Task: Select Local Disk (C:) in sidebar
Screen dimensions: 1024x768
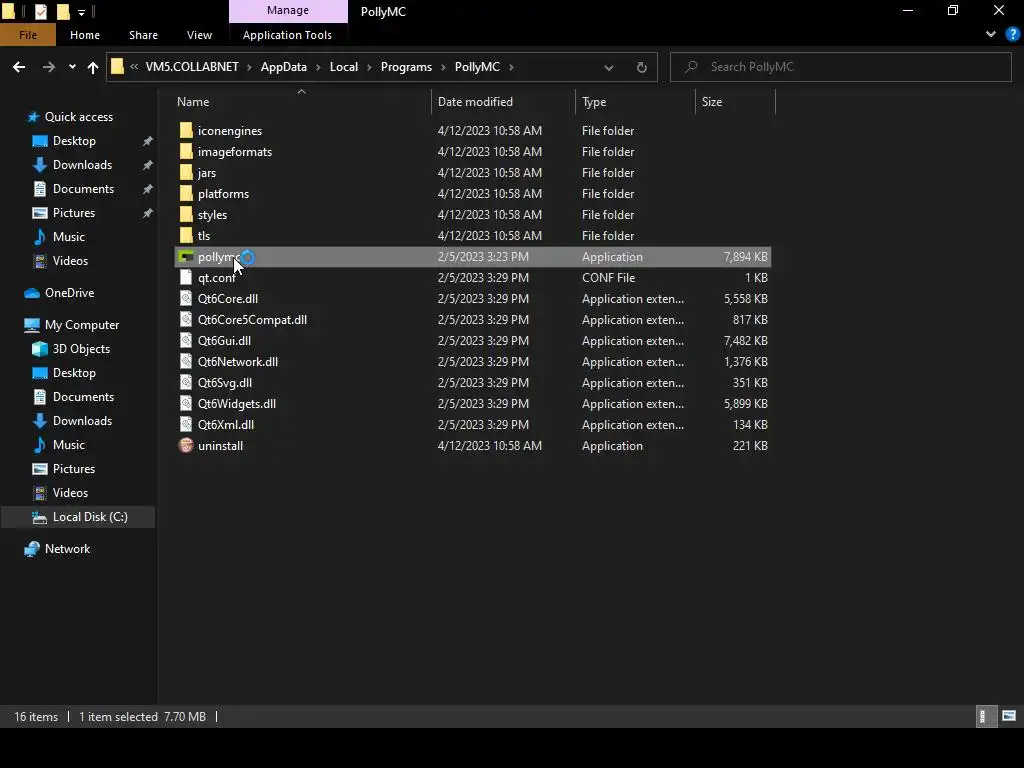Action: 78,517
